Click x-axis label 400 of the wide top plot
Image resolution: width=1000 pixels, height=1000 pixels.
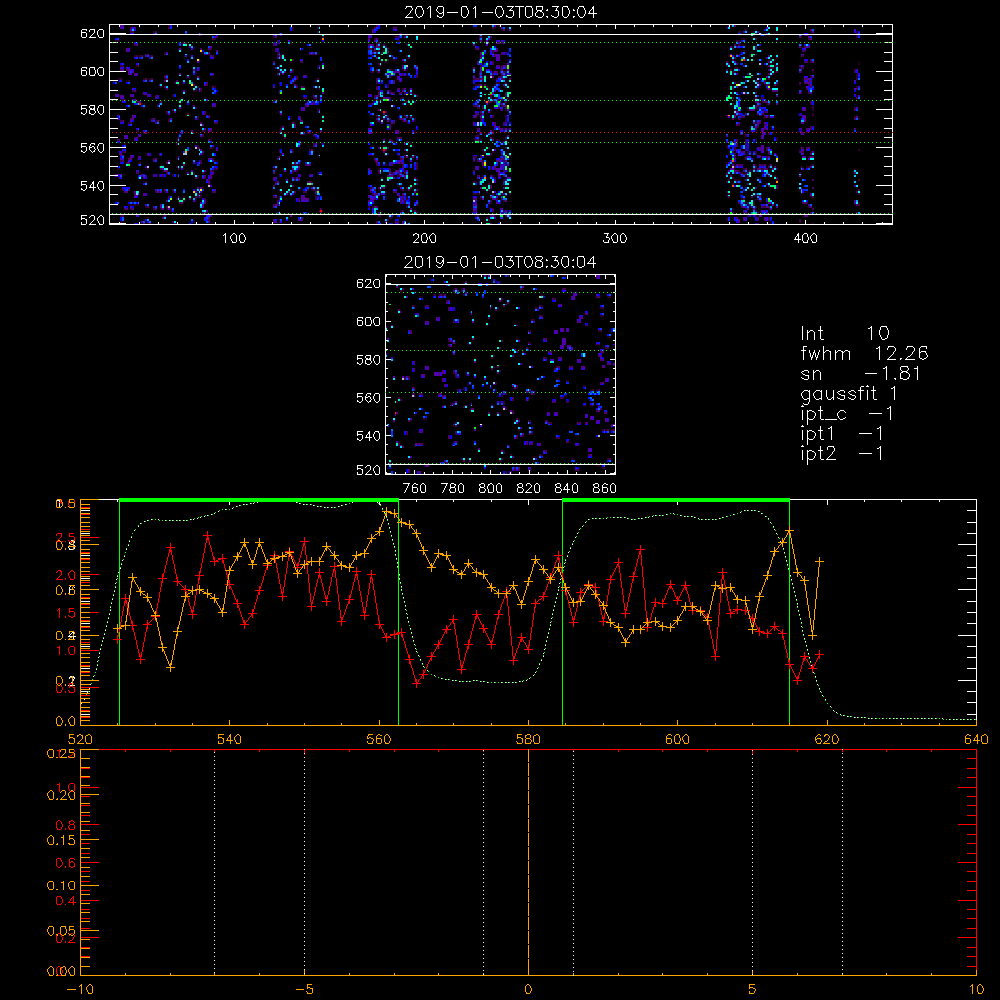pos(805,239)
